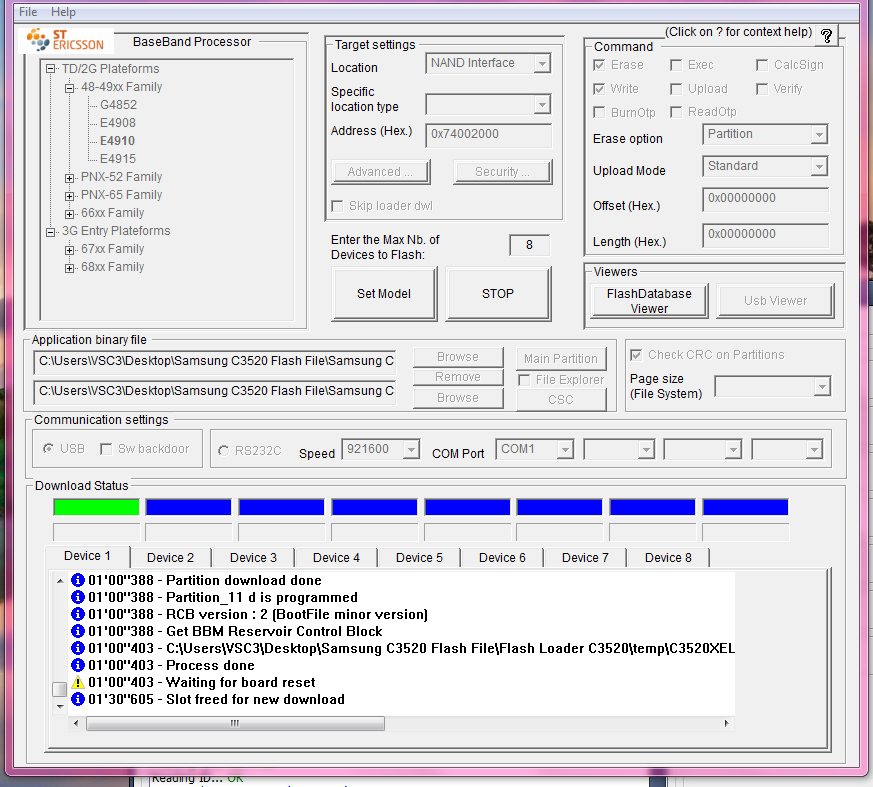Screen dimensions: 873x787
Task: Click the Usb Viewer button
Action: (776, 301)
